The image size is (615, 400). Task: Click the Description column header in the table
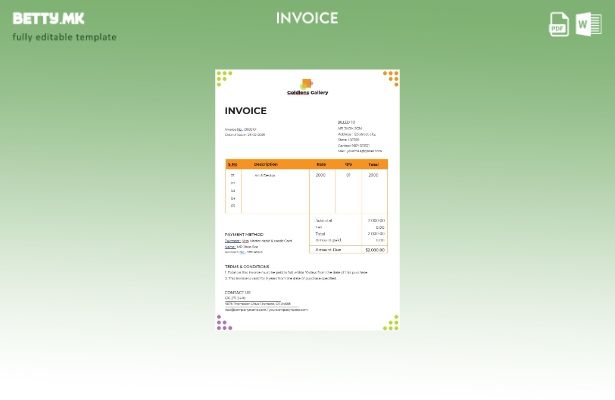(266, 164)
